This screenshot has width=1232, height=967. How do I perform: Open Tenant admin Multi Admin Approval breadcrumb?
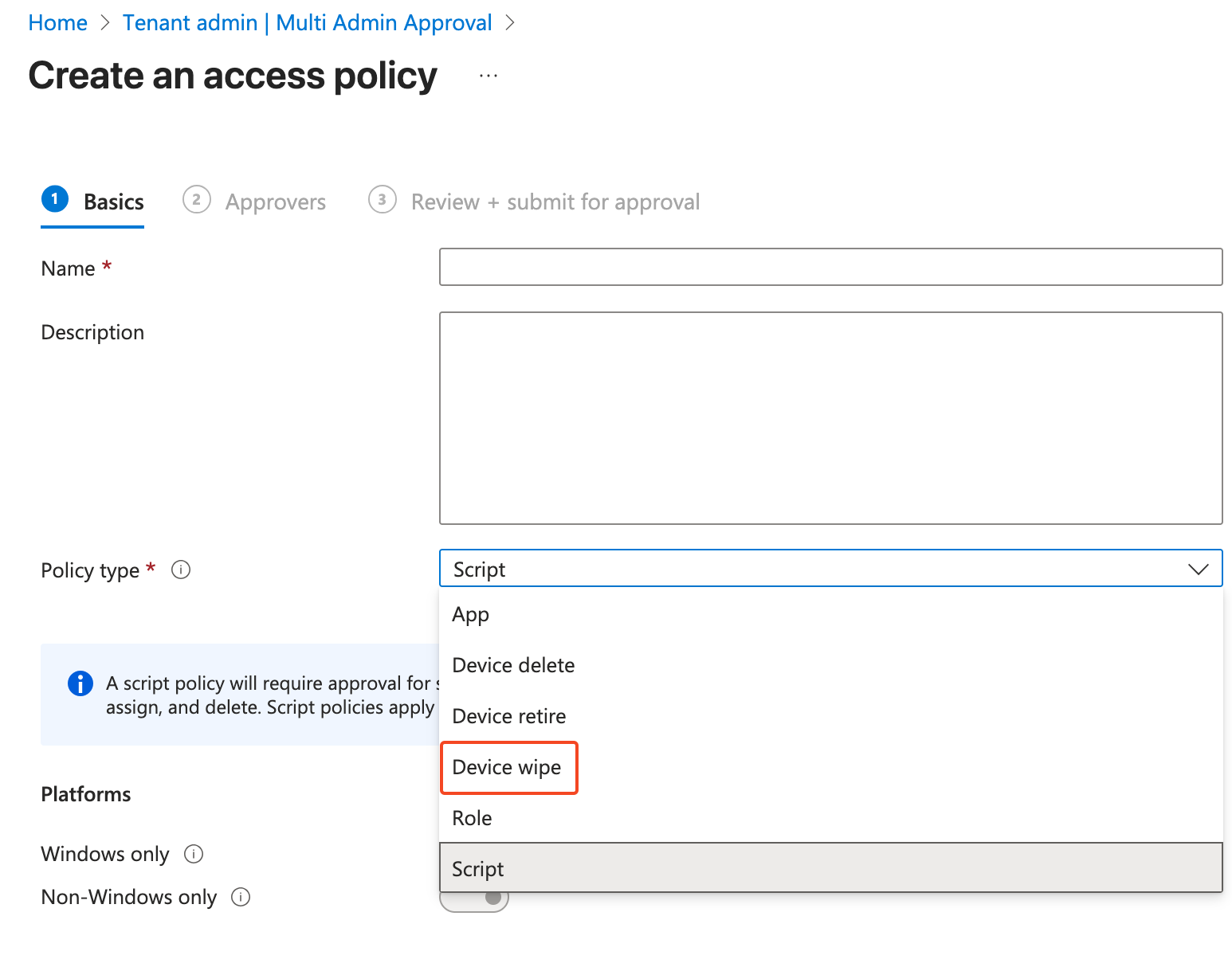pyautogui.click(x=307, y=23)
